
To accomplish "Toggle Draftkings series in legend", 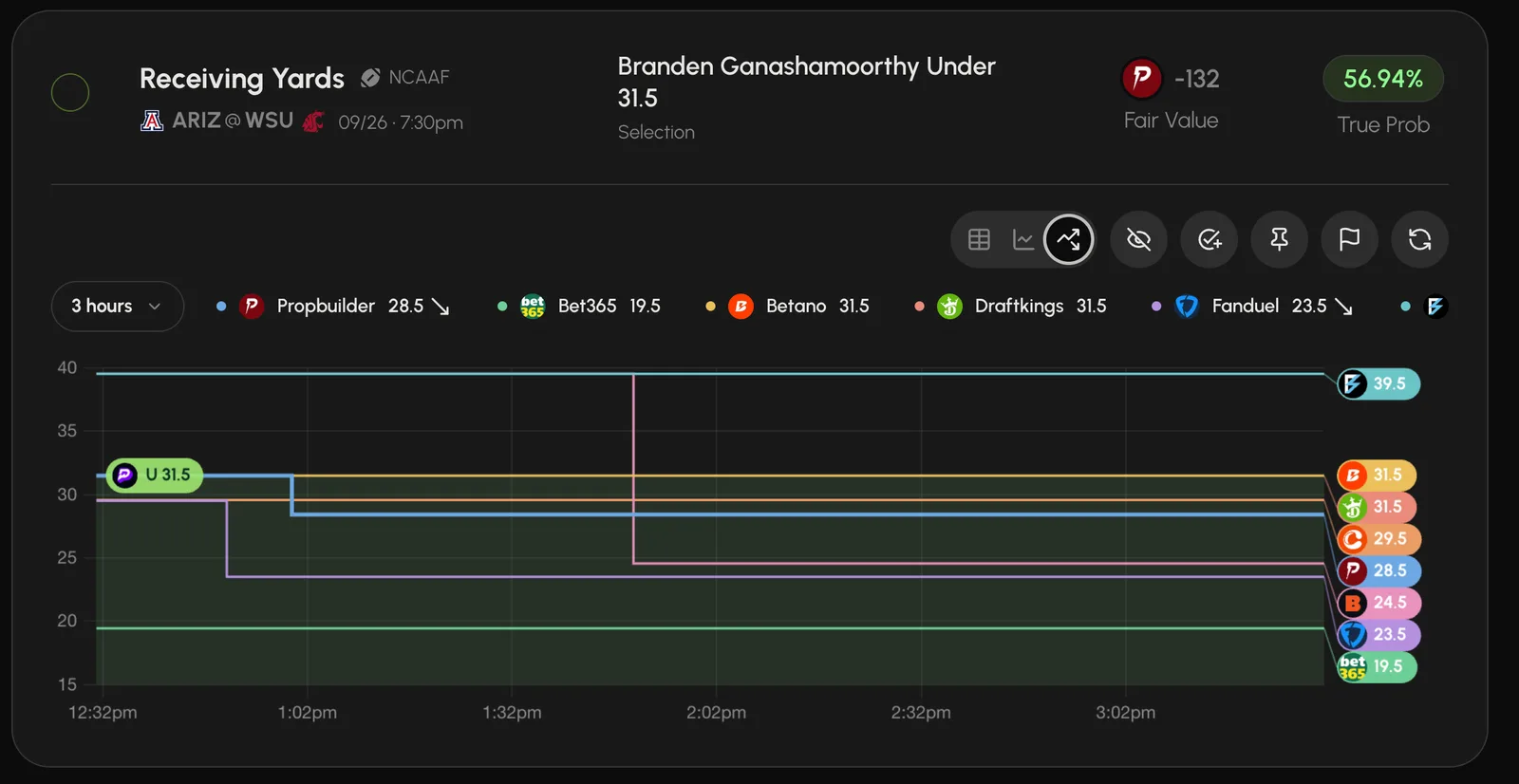I will tap(1010, 306).
